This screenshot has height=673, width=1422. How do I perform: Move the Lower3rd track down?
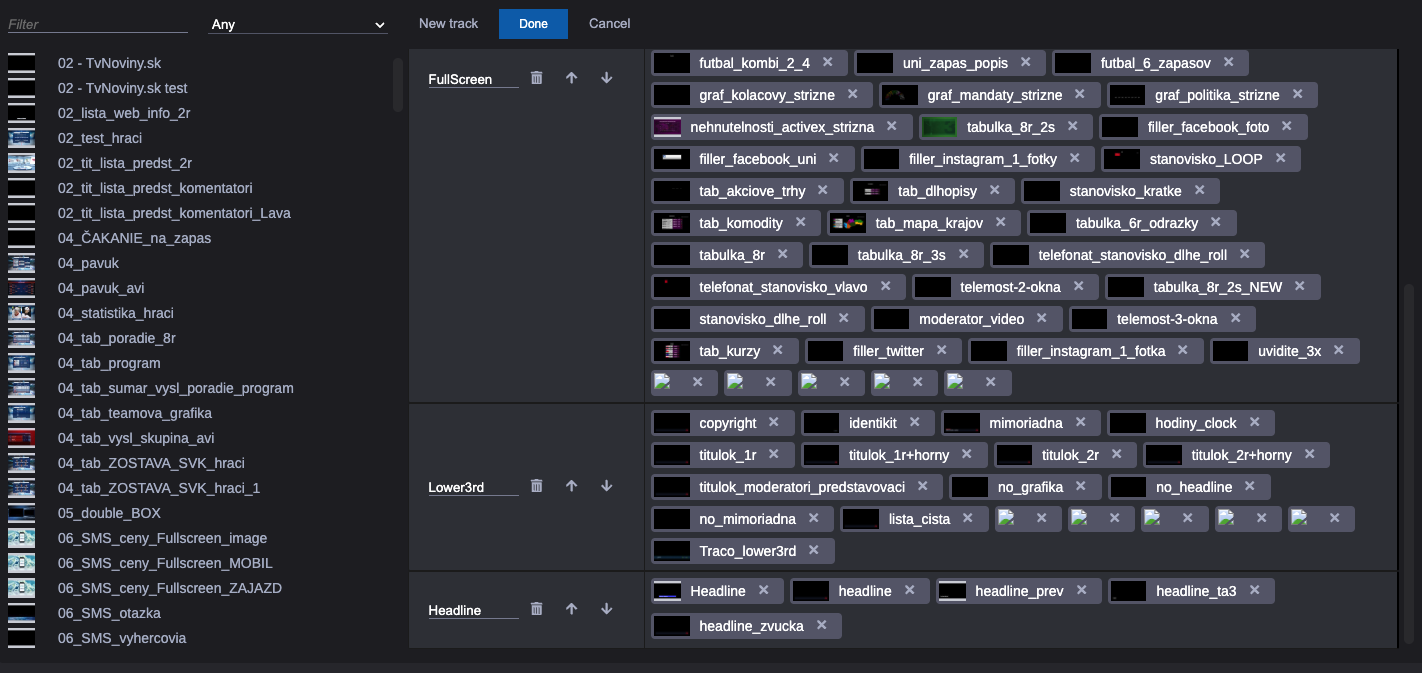pyautogui.click(x=606, y=486)
